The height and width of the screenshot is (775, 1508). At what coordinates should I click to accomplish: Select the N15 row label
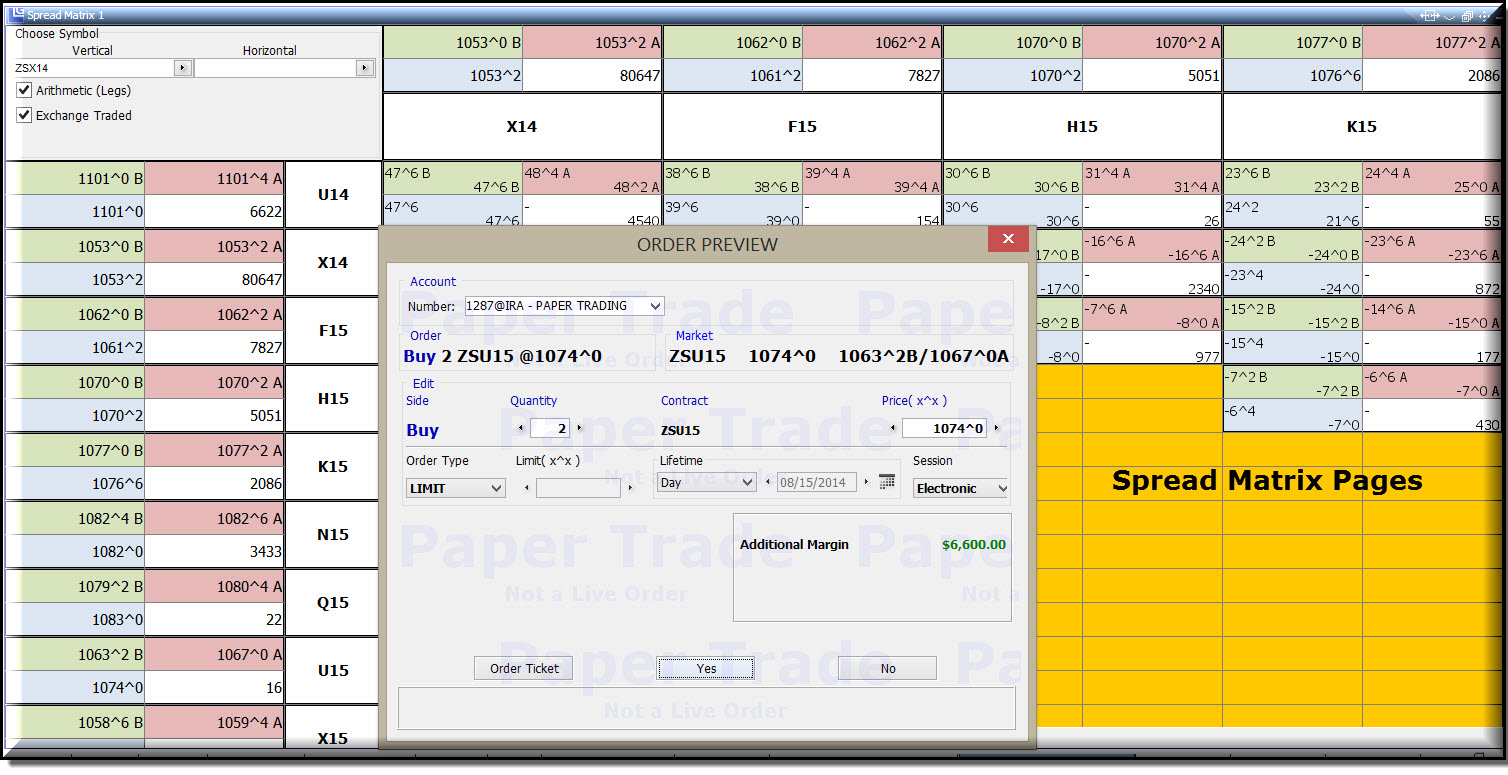click(333, 535)
